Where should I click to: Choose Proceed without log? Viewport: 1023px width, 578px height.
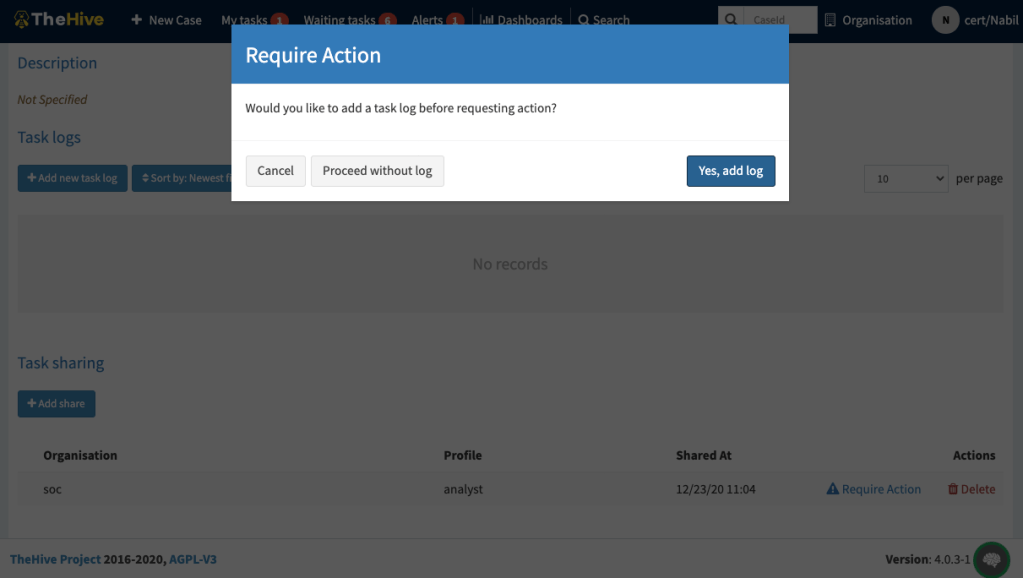[x=377, y=171]
